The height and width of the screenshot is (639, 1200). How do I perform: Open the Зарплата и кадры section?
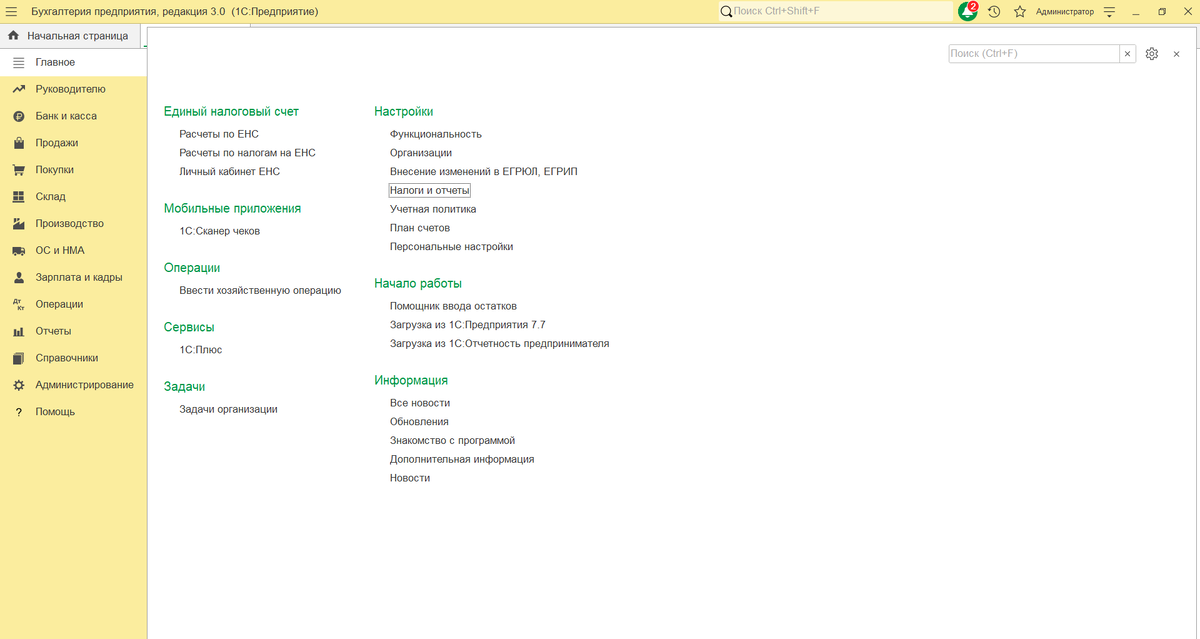tap(78, 277)
